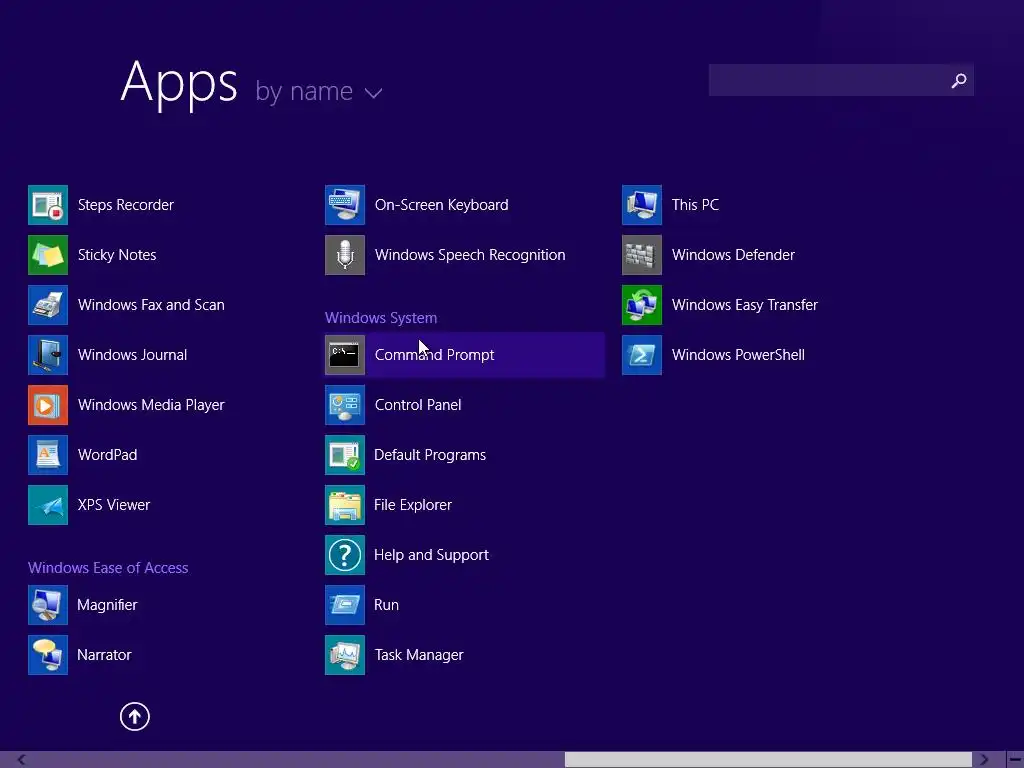This screenshot has width=1024, height=768.
Task: Click the 'Windows Speech Recognition' label
Action: [x=470, y=255]
